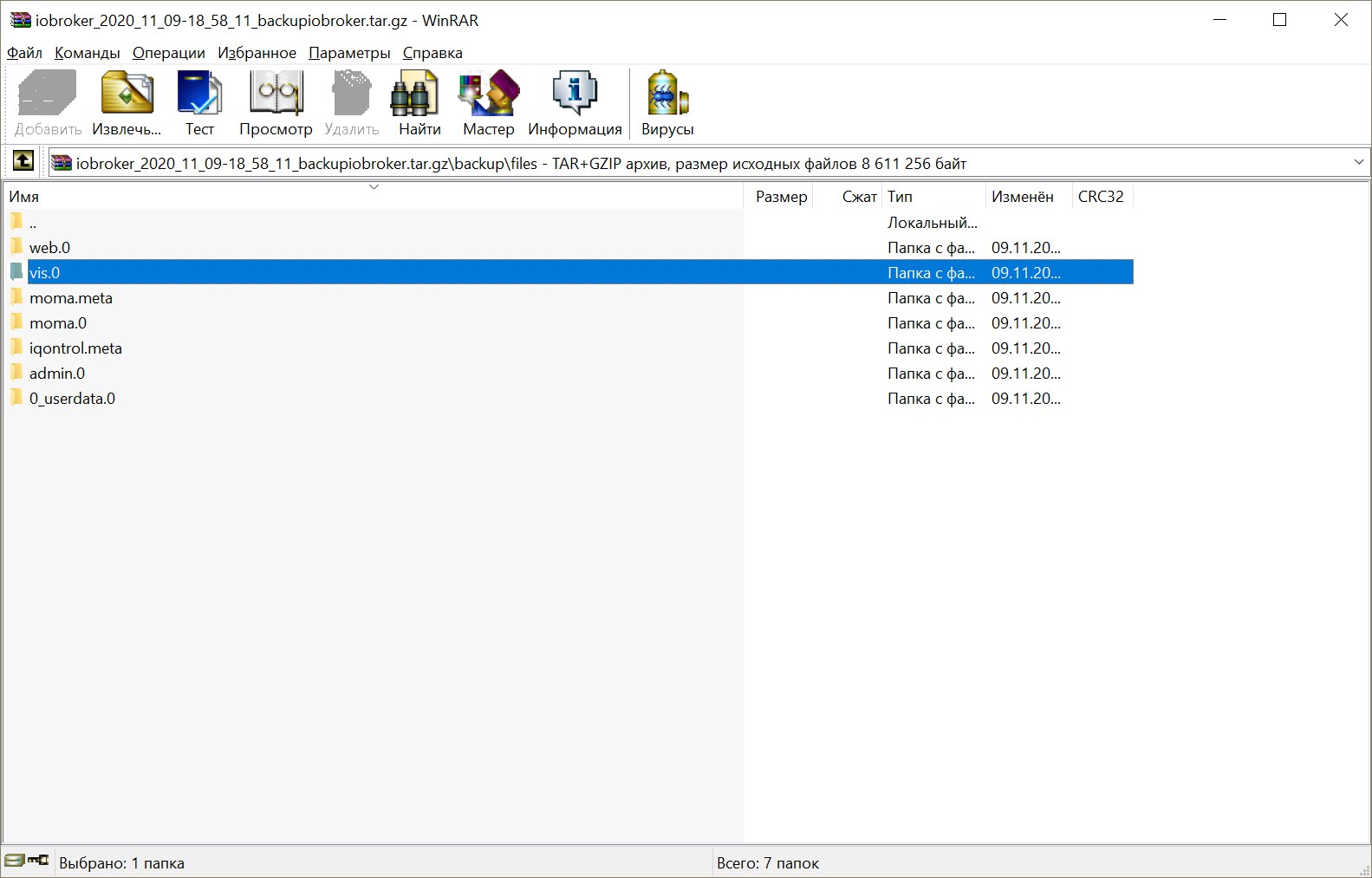This screenshot has height=878, width=1372.
Task: Click the Удалить (Delete) toolbar icon
Action: pos(352,93)
